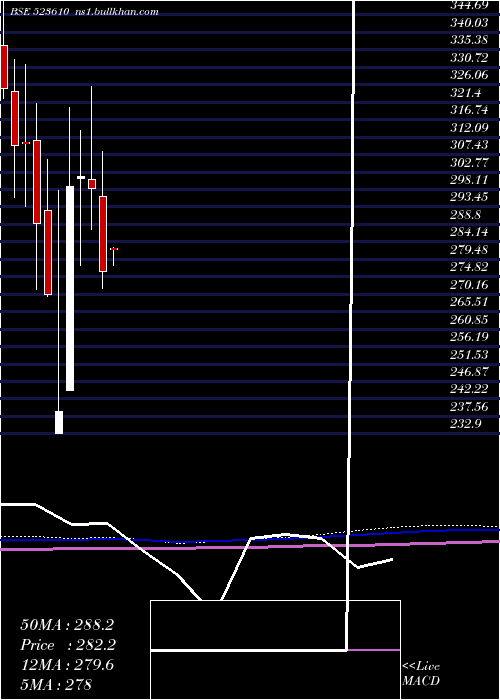Click the Live MACD label

coord(421,673)
